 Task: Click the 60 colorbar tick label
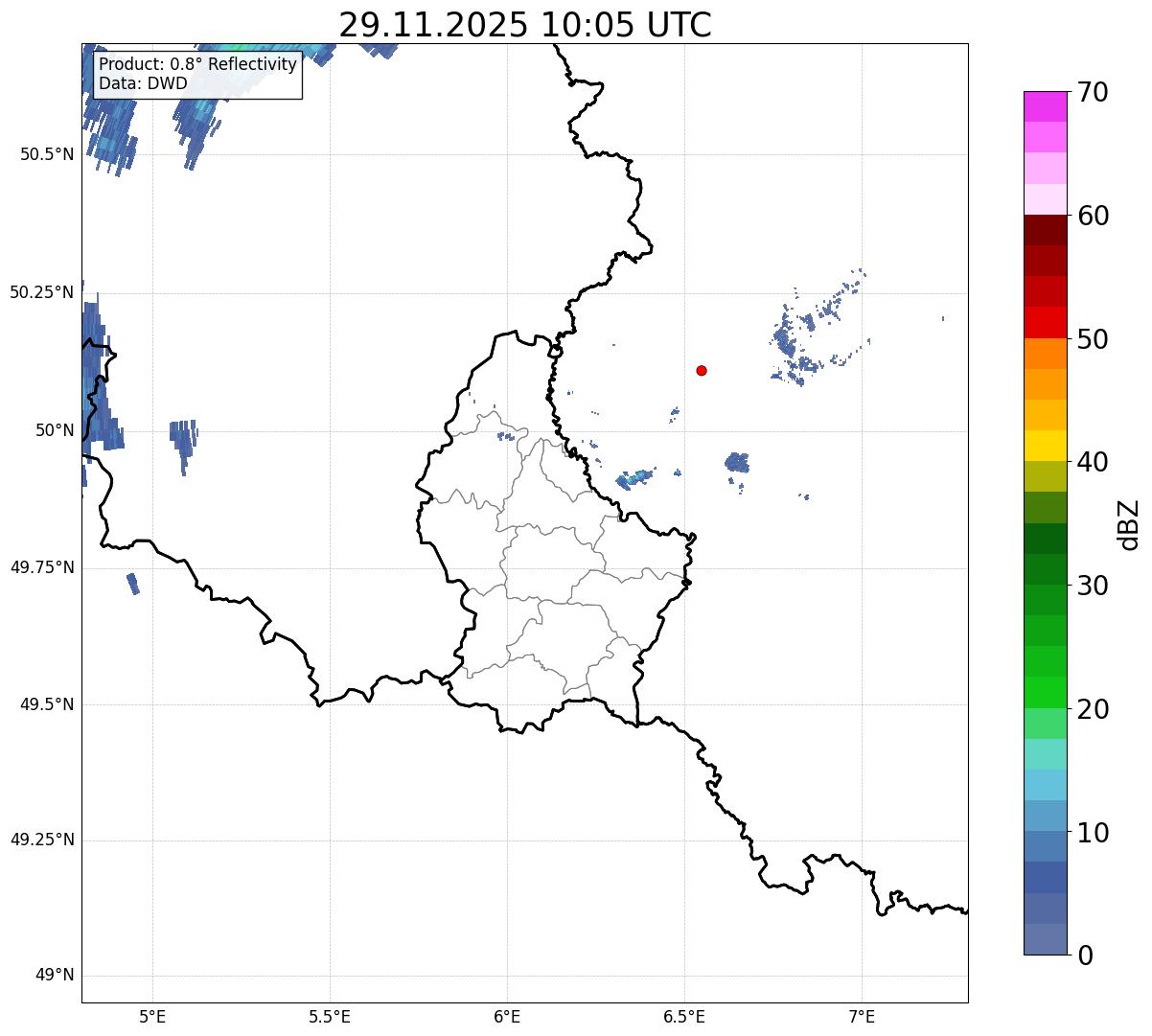click(1092, 216)
